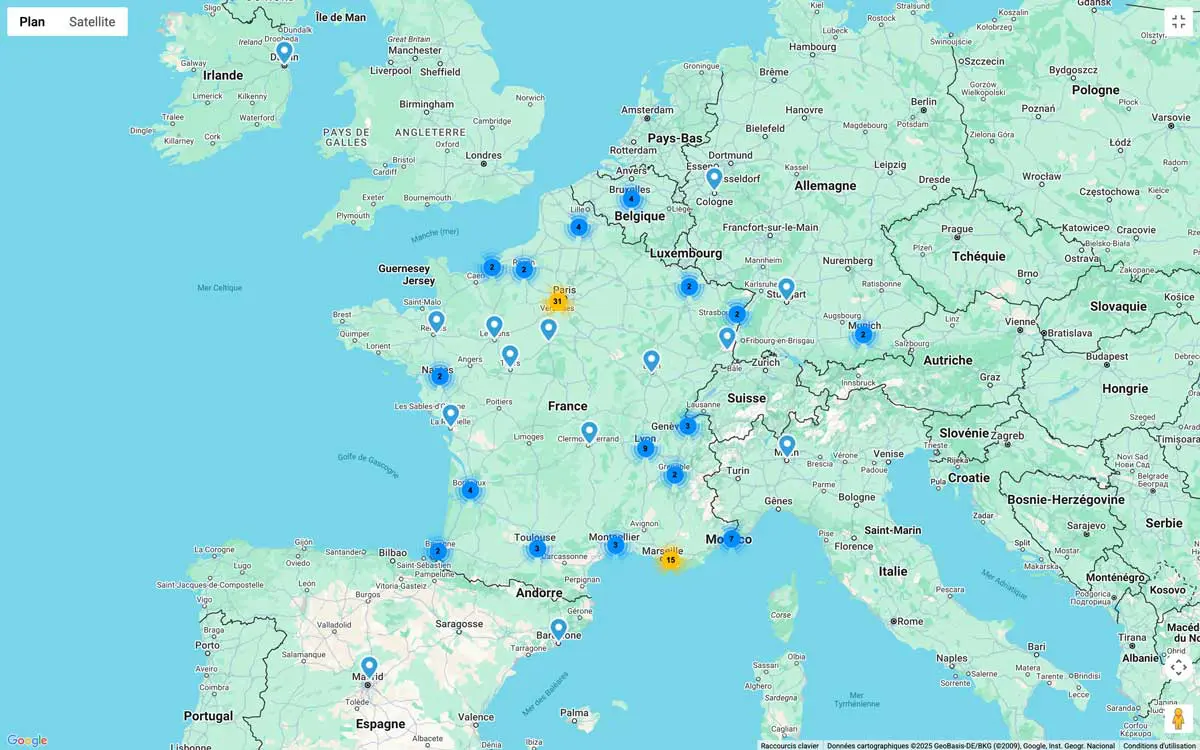Click the Google logo
Image resolution: width=1200 pixels, height=750 pixels.
pyautogui.click(x=27, y=740)
